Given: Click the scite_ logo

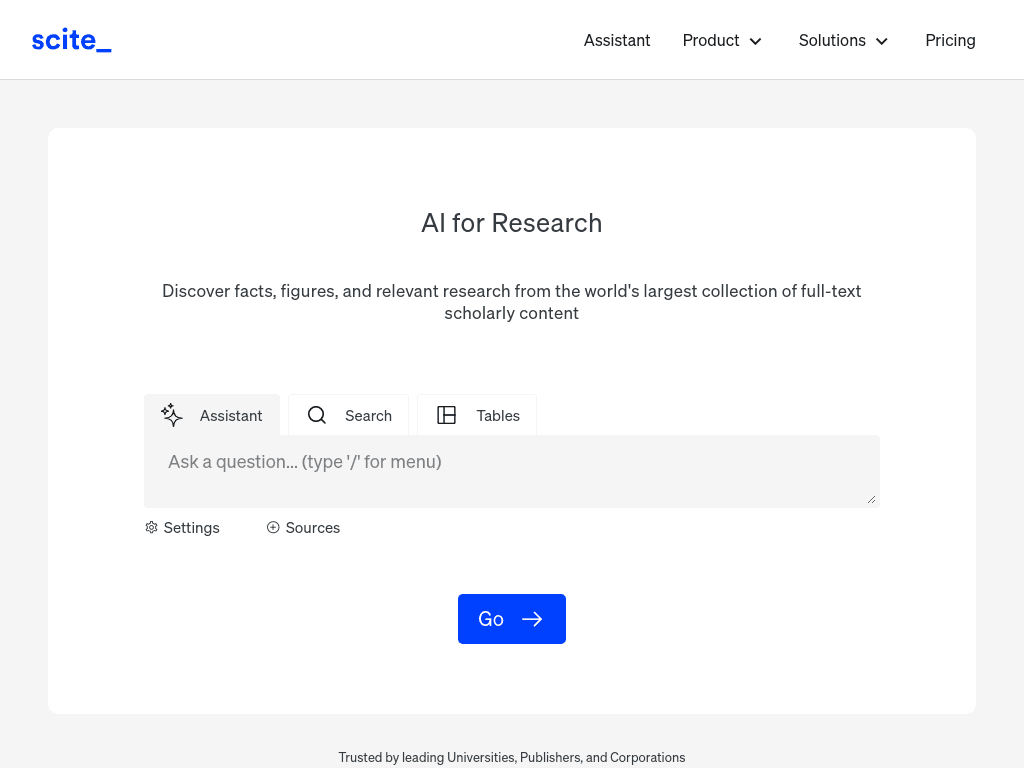Looking at the screenshot, I should tap(71, 40).
